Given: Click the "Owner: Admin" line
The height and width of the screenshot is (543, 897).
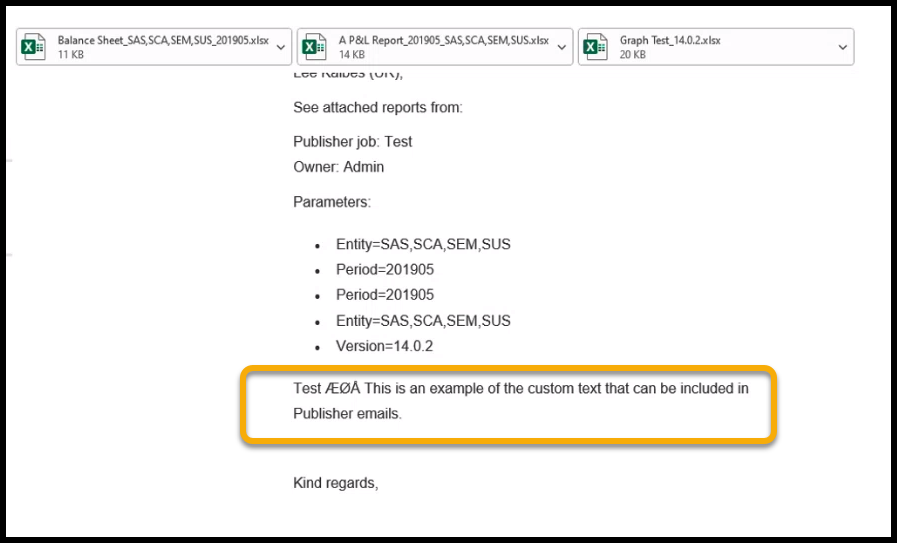Looking at the screenshot, I should 338,167.
